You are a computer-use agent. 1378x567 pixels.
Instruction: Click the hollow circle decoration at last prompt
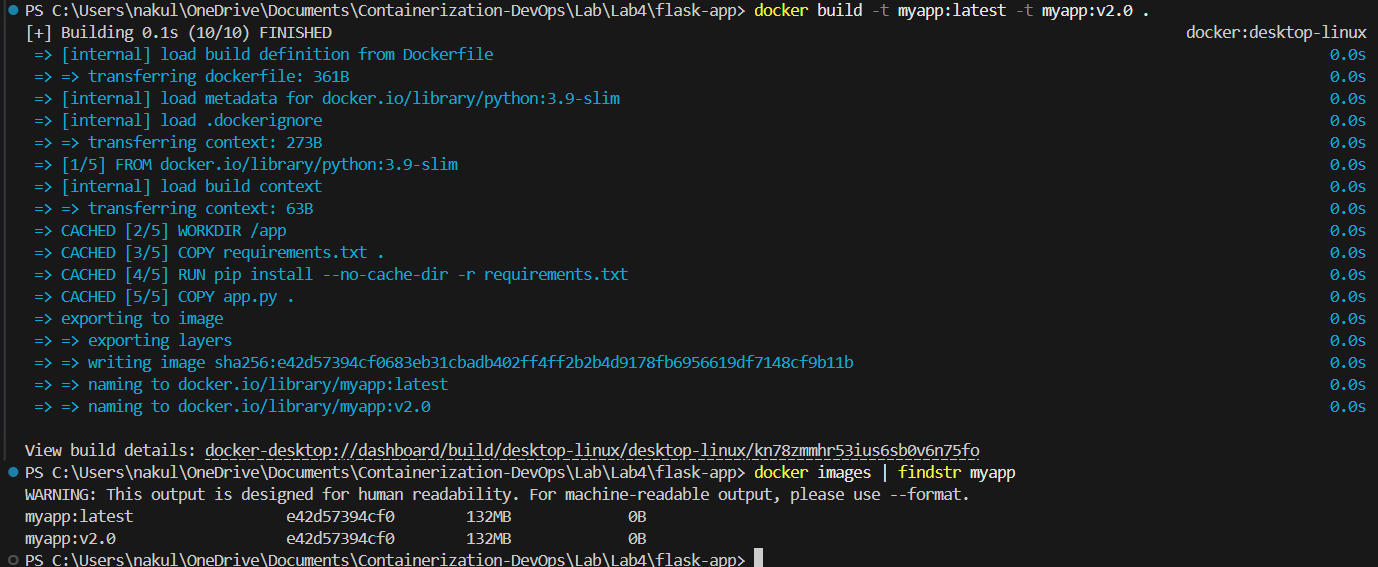pos(10,560)
